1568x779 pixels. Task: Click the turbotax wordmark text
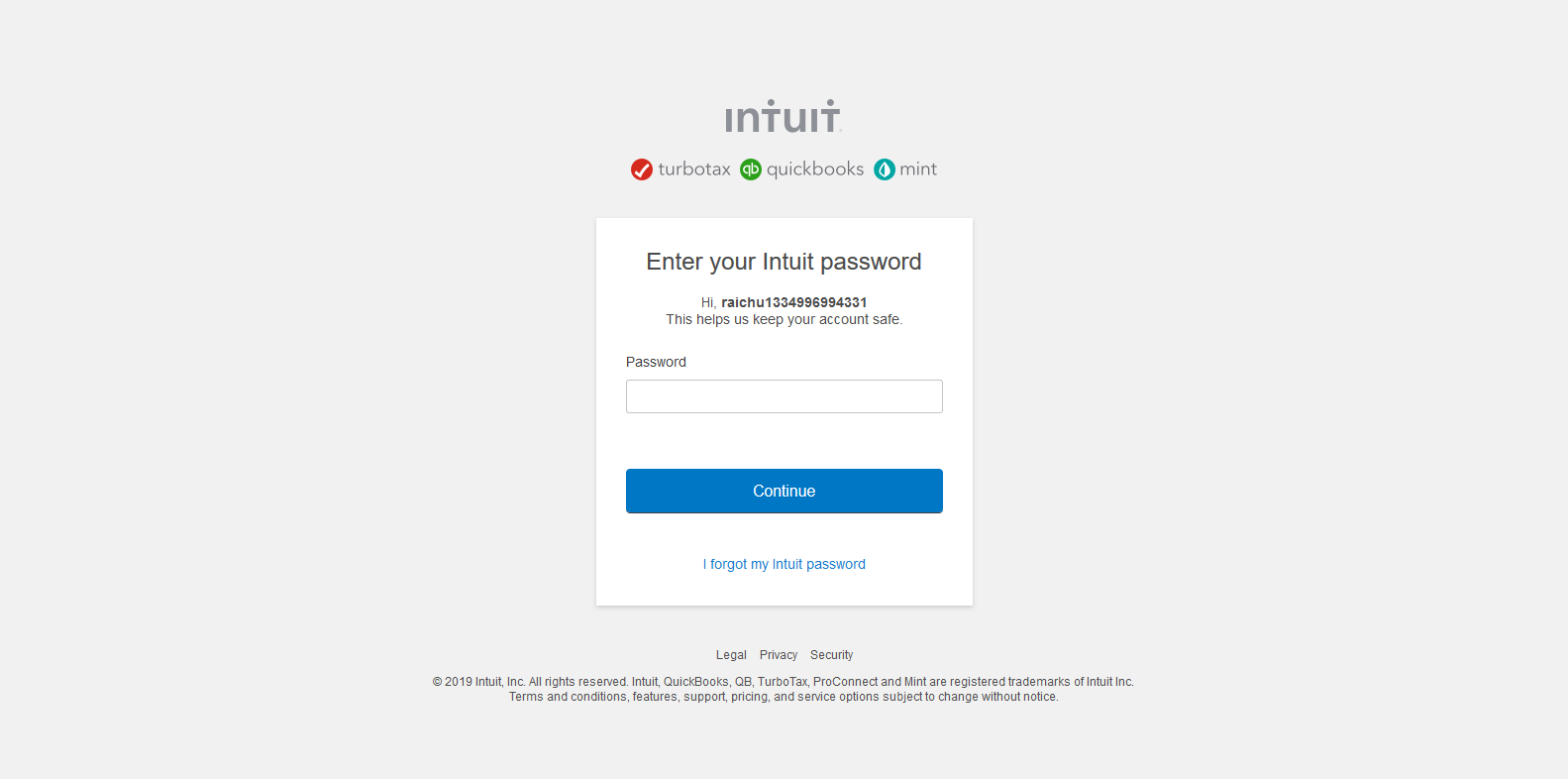694,169
